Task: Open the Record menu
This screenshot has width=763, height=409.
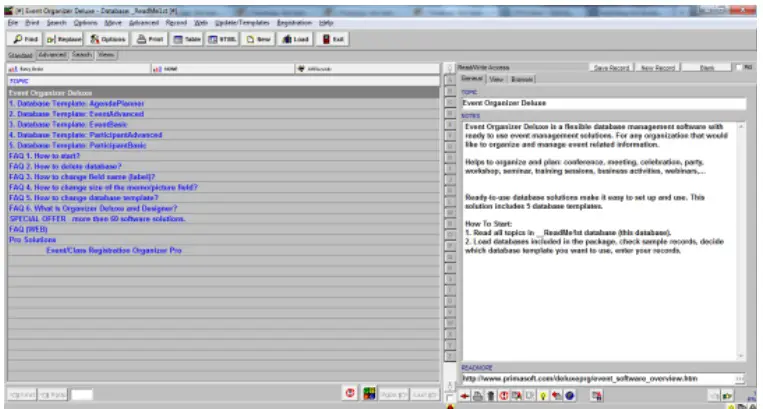Action: 176,23
